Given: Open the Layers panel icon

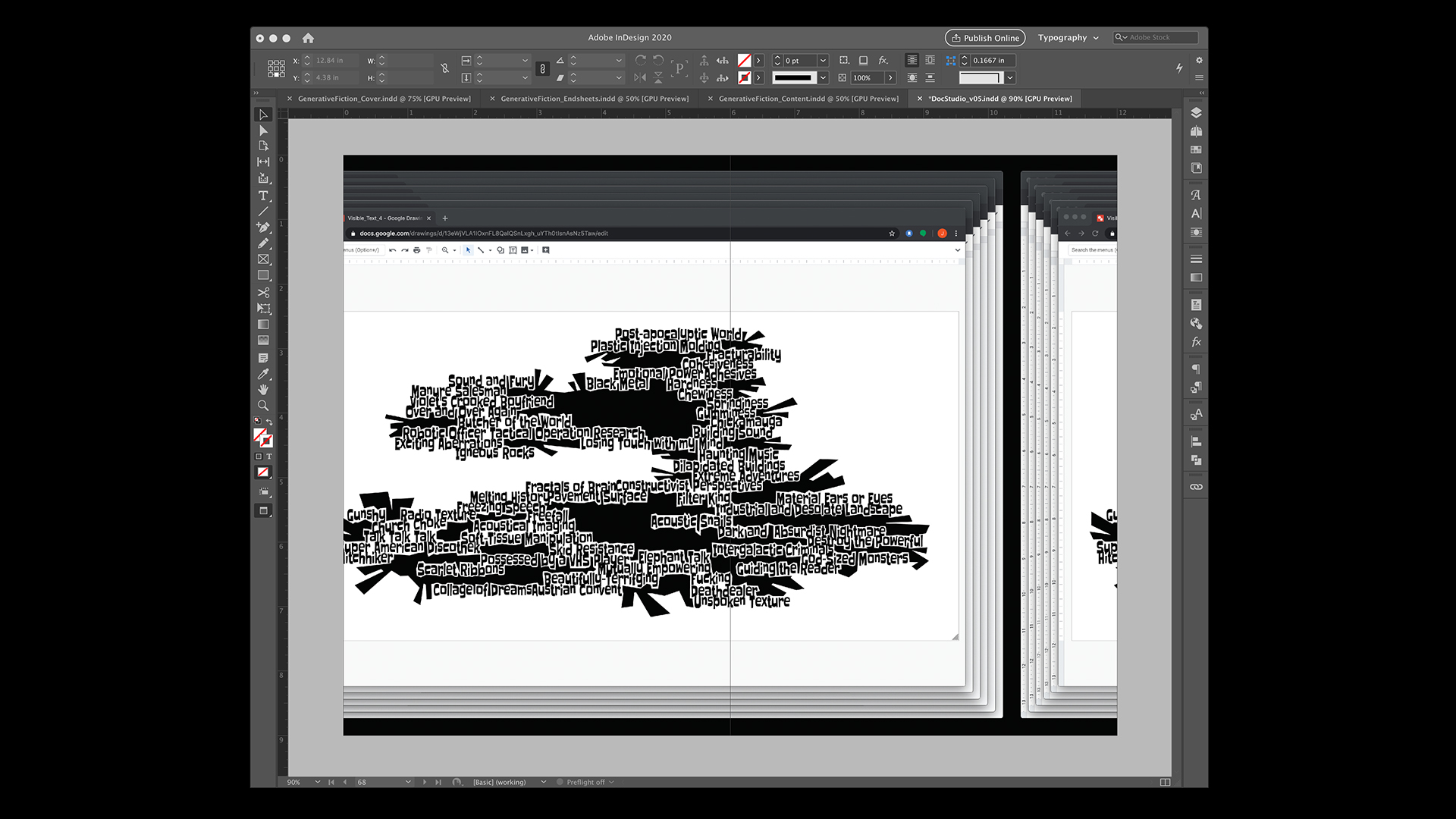Looking at the screenshot, I should click(x=1196, y=113).
